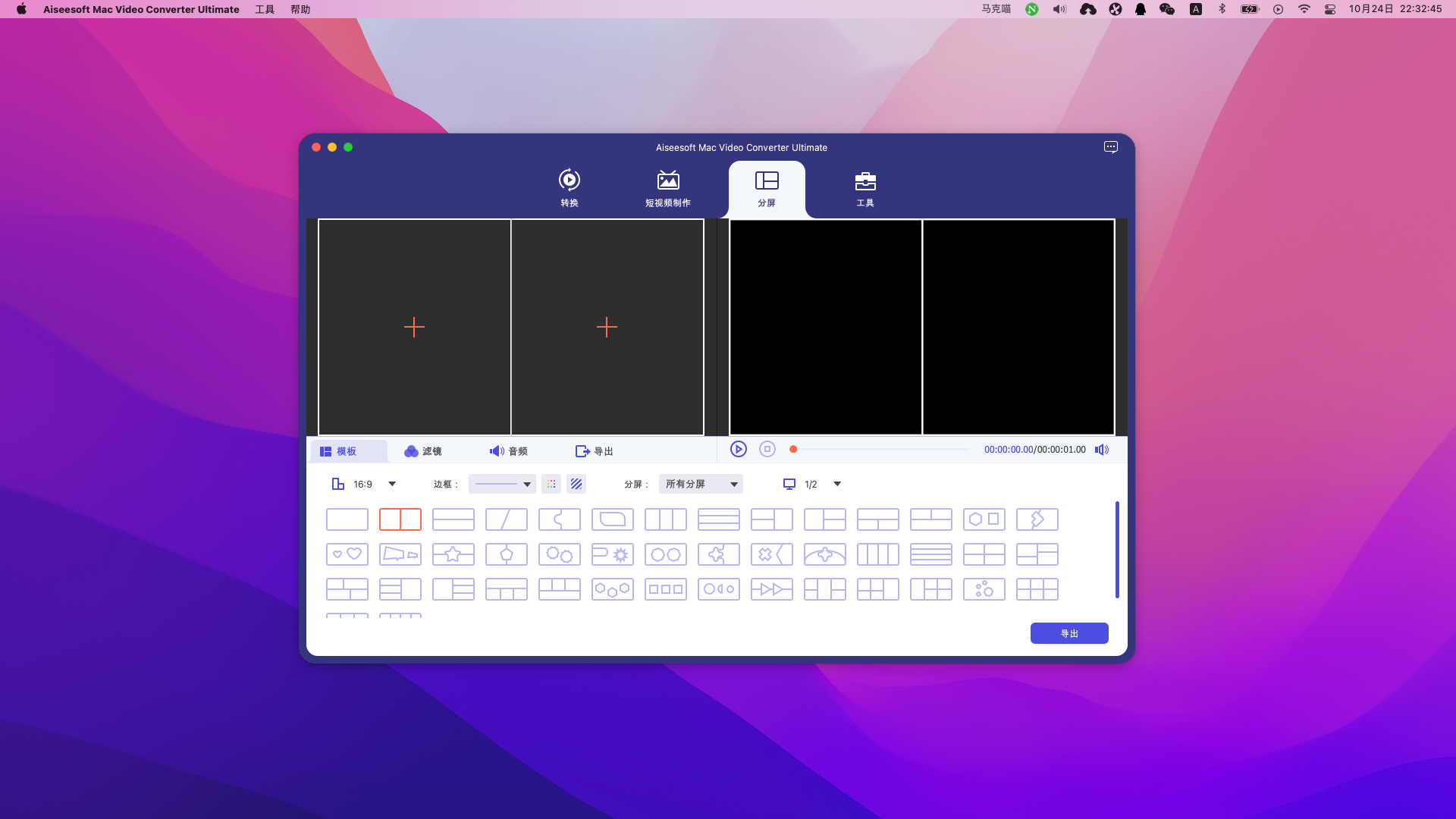Select the star-shaped split template

pyautogui.click(x=453, y=554)
